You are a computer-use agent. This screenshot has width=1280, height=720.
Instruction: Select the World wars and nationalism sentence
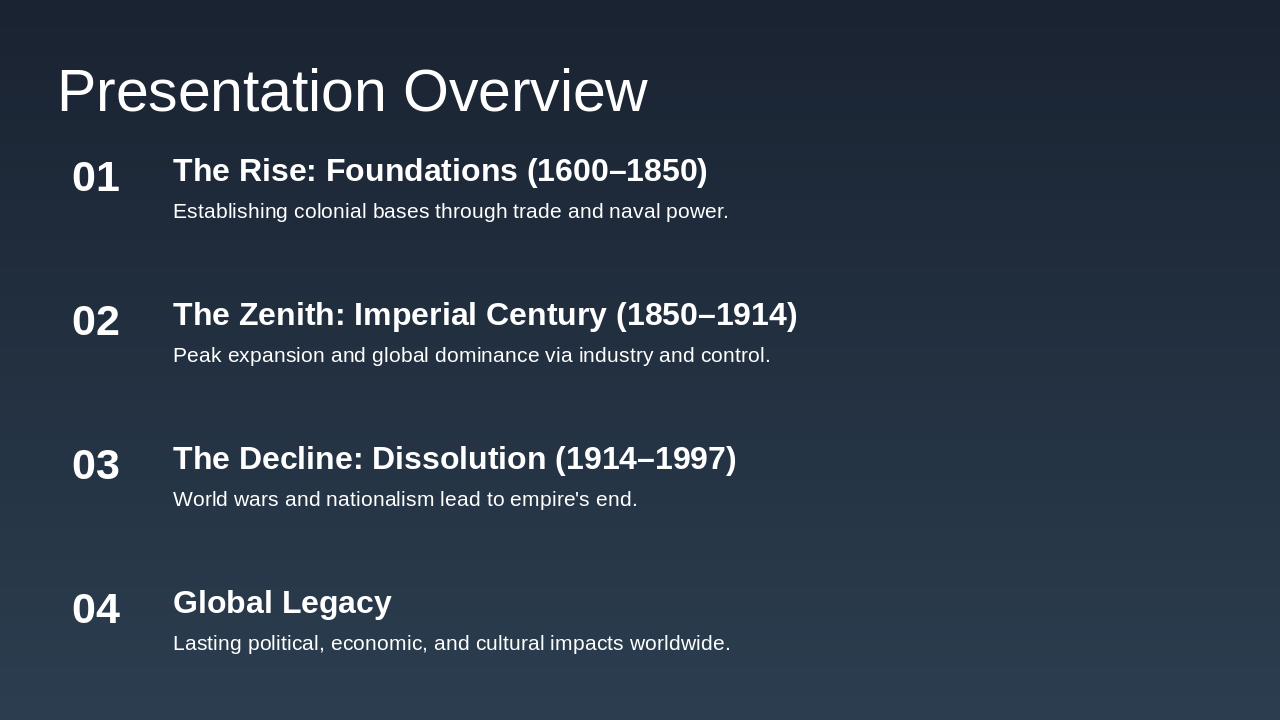click(x=405, y=499)
